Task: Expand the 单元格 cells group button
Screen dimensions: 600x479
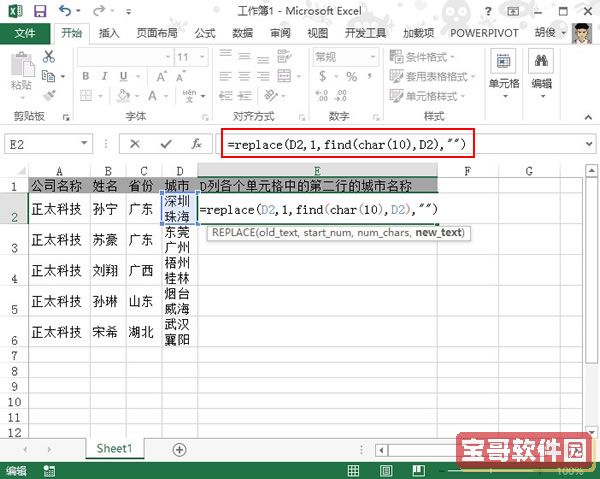Action: click(x=504, y=73)
